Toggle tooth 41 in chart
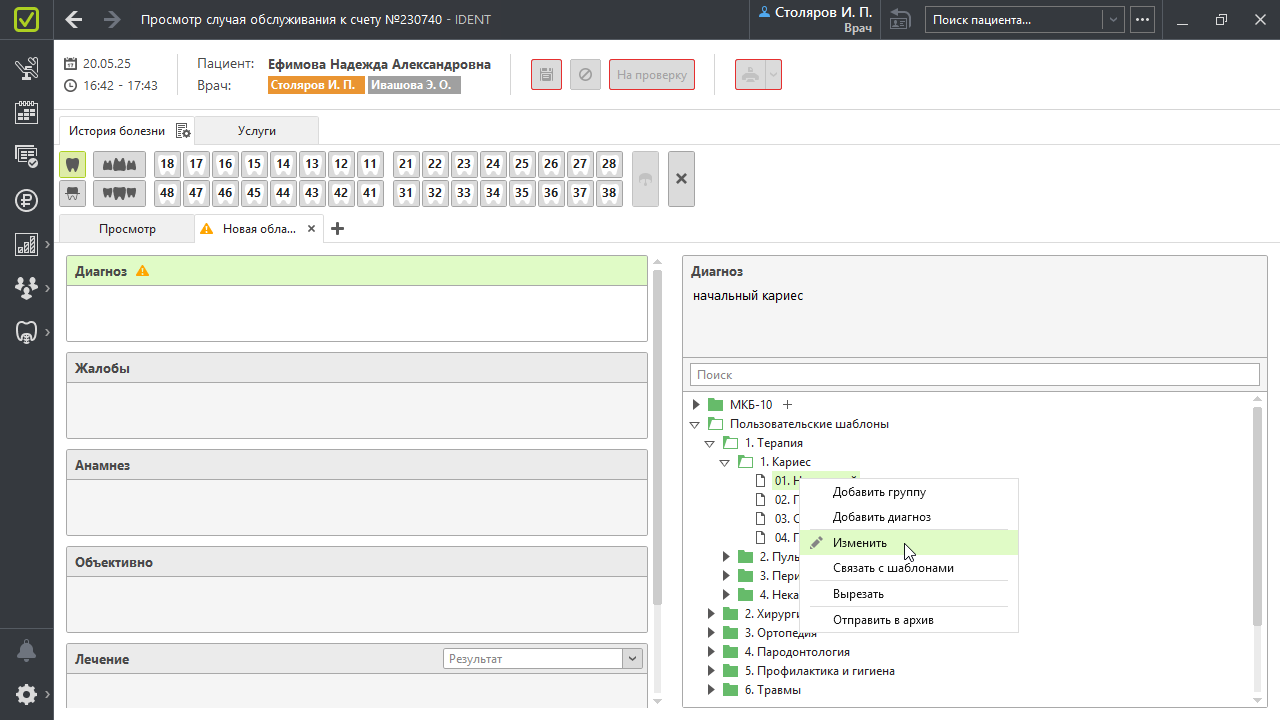1280x720 pixels. pyautogui.click(x=370, y=193)
